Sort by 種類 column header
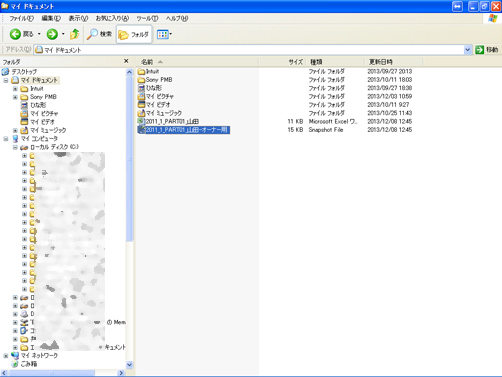The height and width of the screenshot is (377, 502). click(x=336, y=62)
